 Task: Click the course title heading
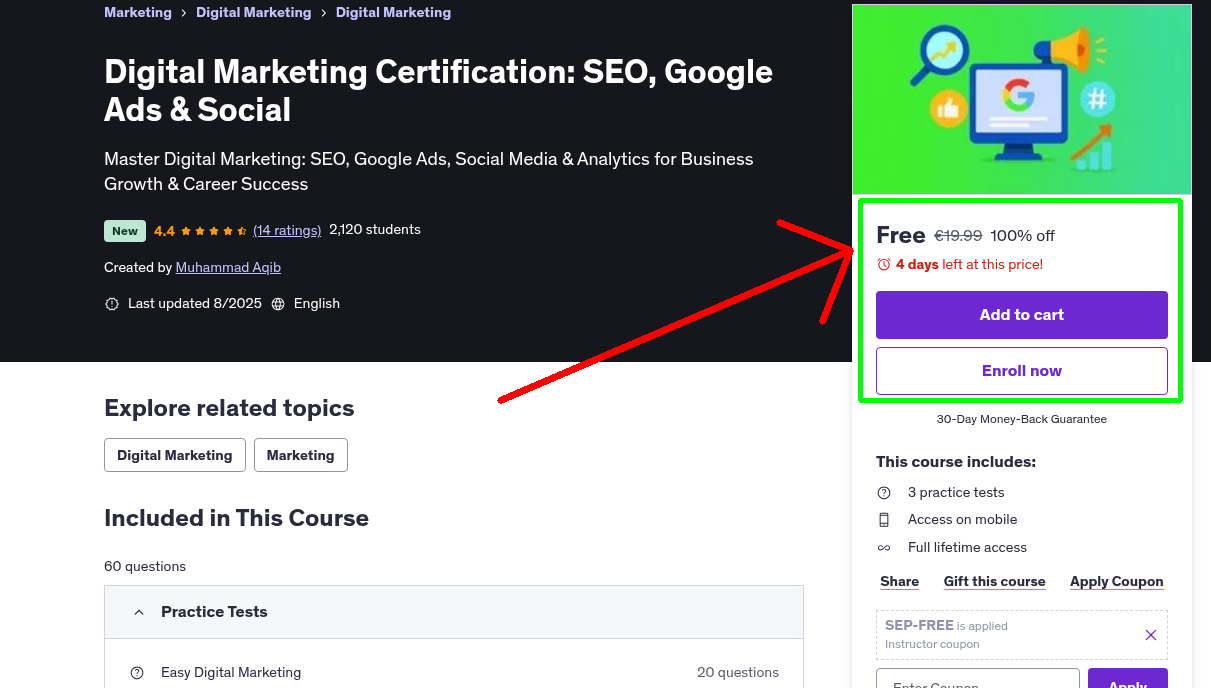(x=438, y=91)
